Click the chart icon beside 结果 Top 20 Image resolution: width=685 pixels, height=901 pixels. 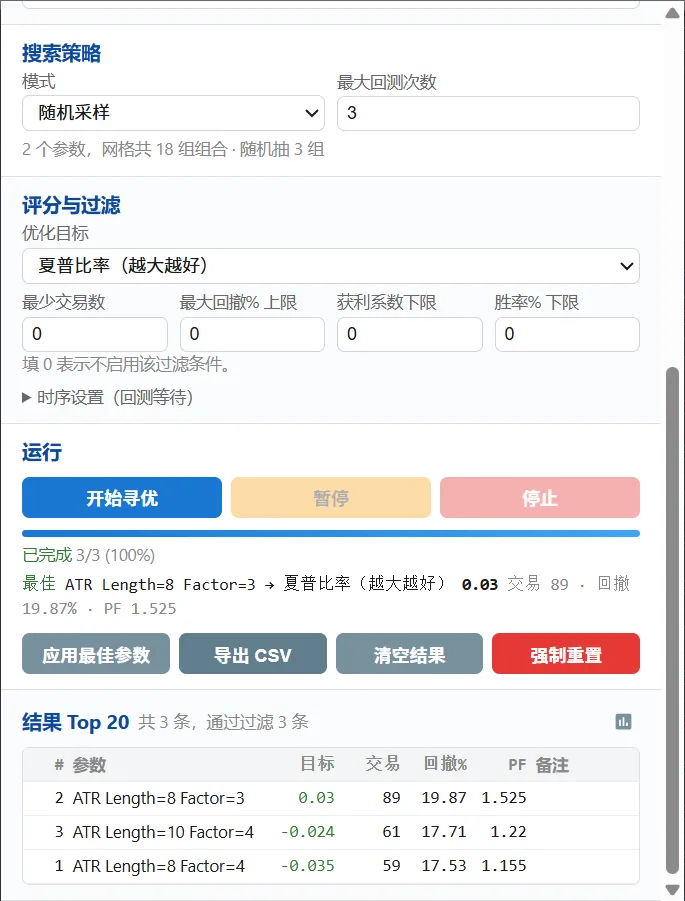[x=624, y=722]
